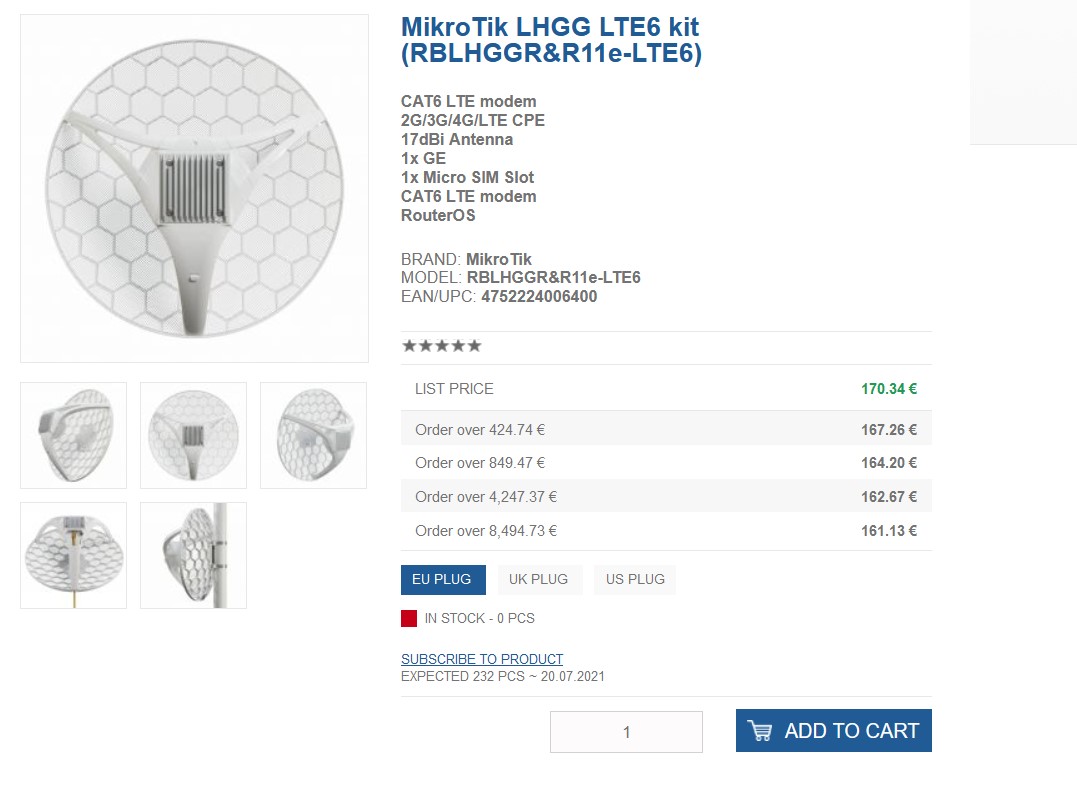View the first angled side thumbnail
The height and width of the screenshot is (795, 1077).
[x=74, y=435]
